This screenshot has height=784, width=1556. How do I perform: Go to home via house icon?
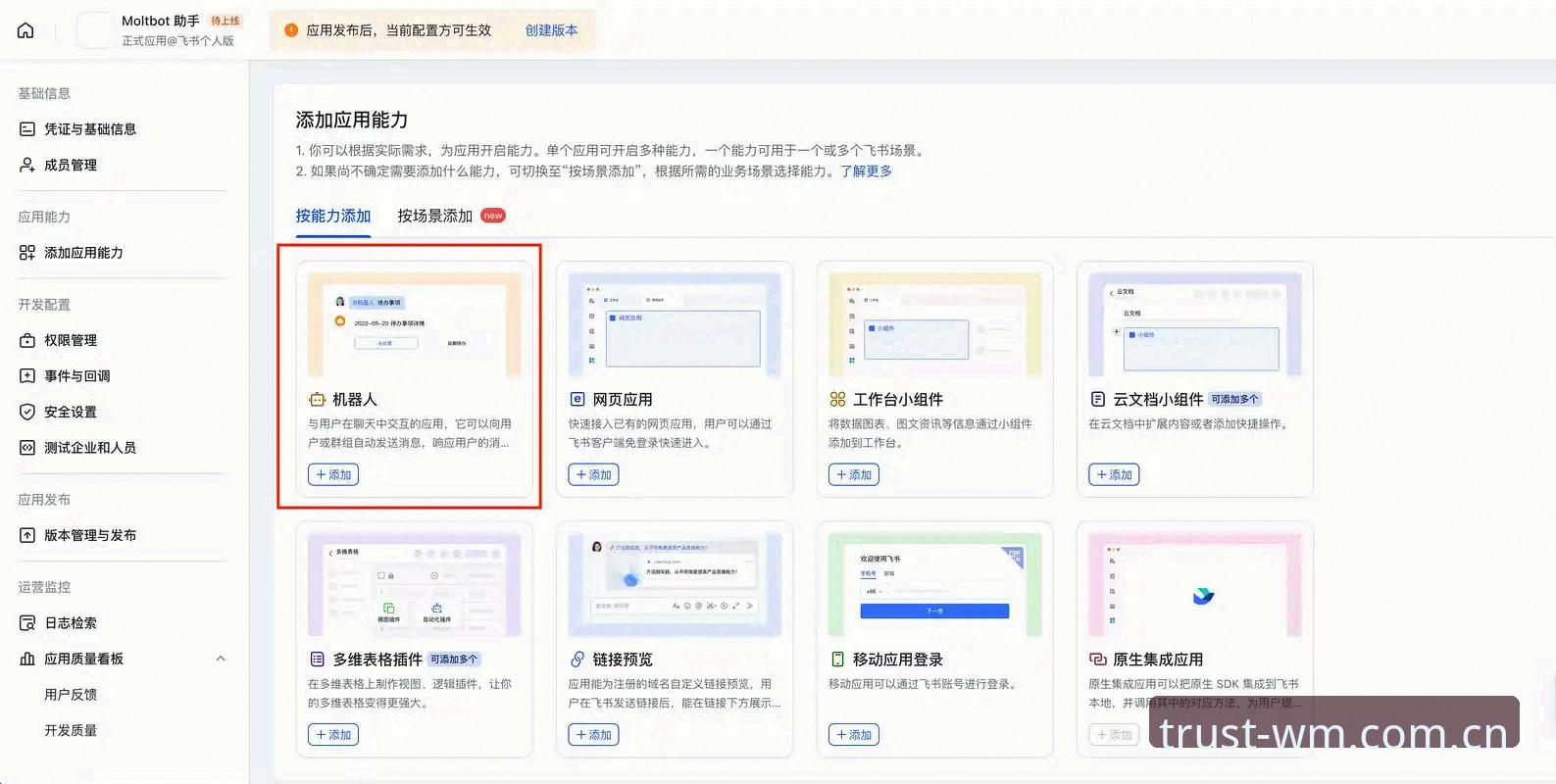(25, 30)
